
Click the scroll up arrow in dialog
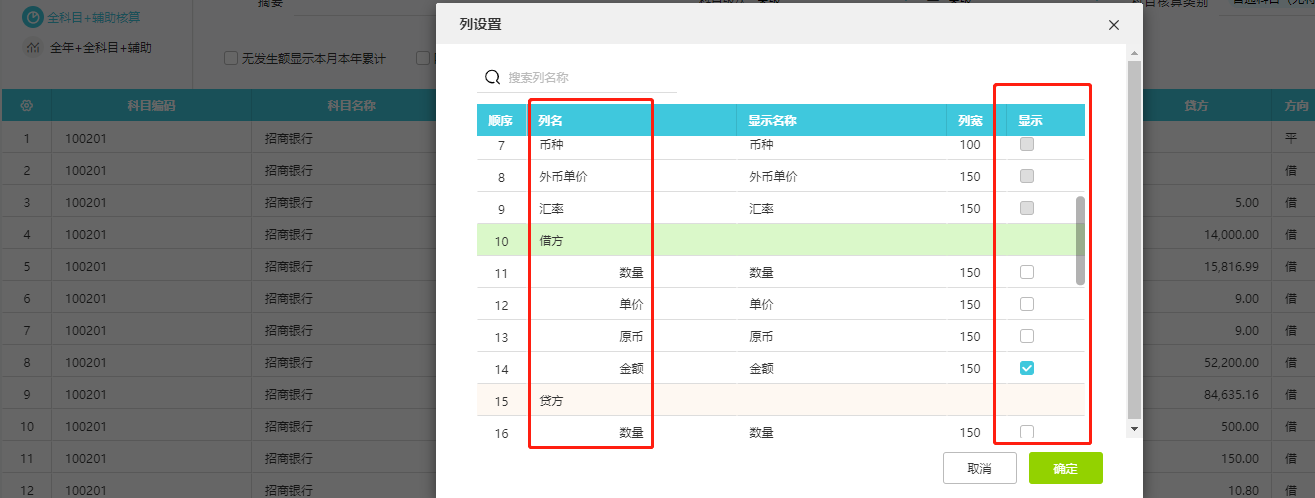click(x=1133, y=53)
